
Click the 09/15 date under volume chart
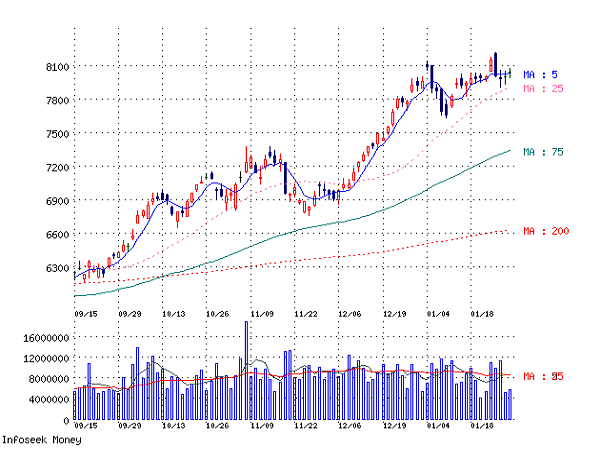86,426
